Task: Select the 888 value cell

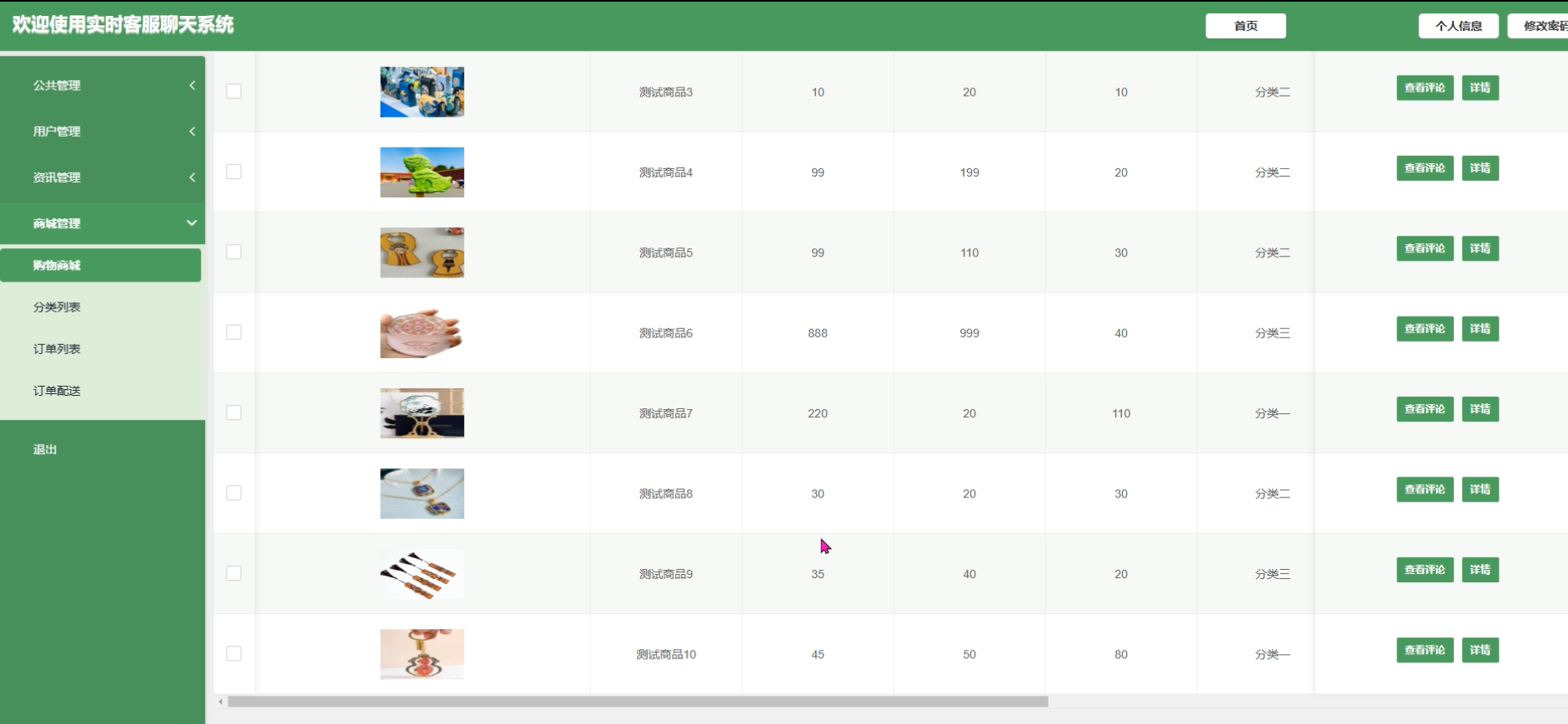Action: point(818,333)
